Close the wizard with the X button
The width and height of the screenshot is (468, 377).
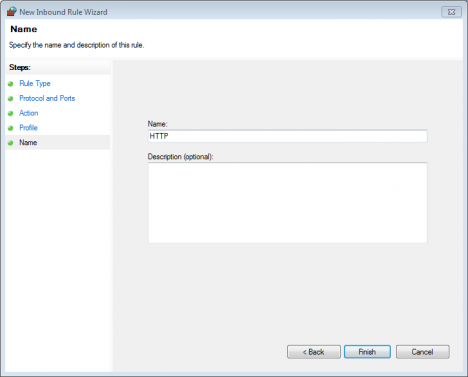pos(451,12)
